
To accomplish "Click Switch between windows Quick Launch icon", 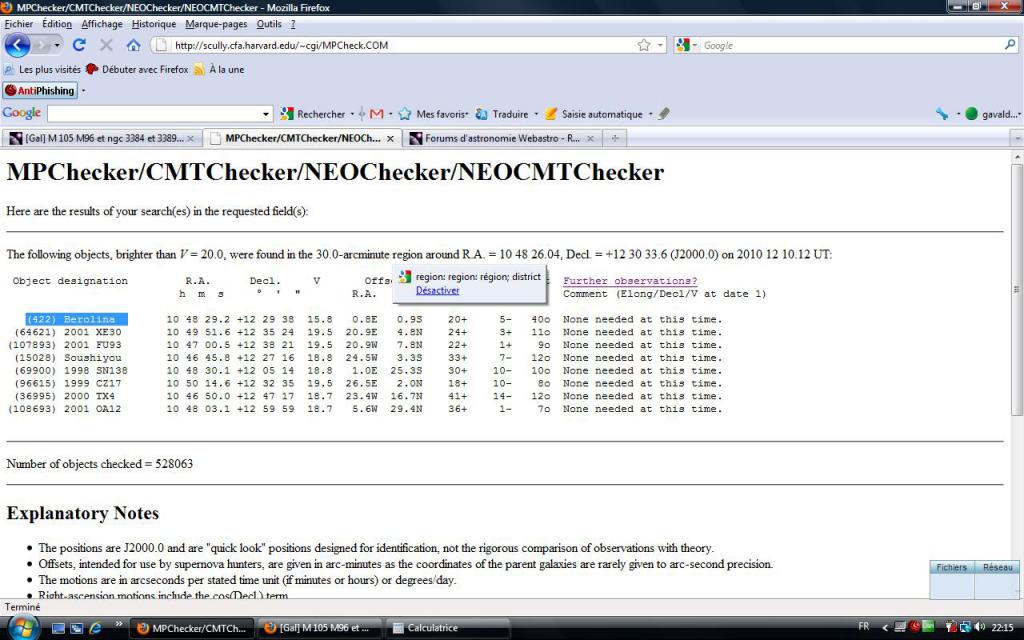I will [76, 628].
